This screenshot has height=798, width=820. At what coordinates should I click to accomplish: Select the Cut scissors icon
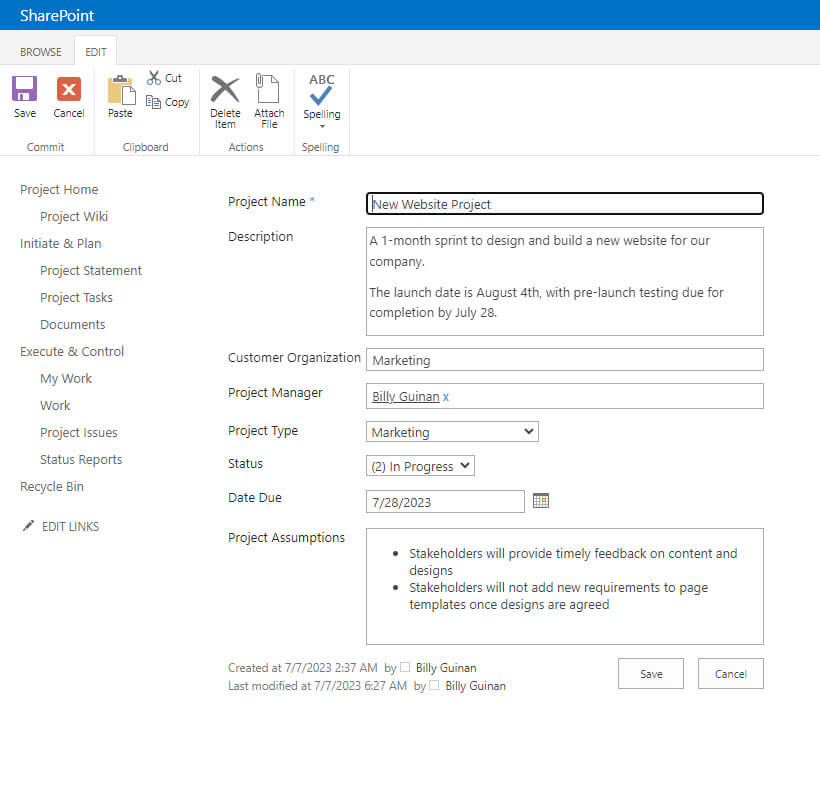pos(154,78)
